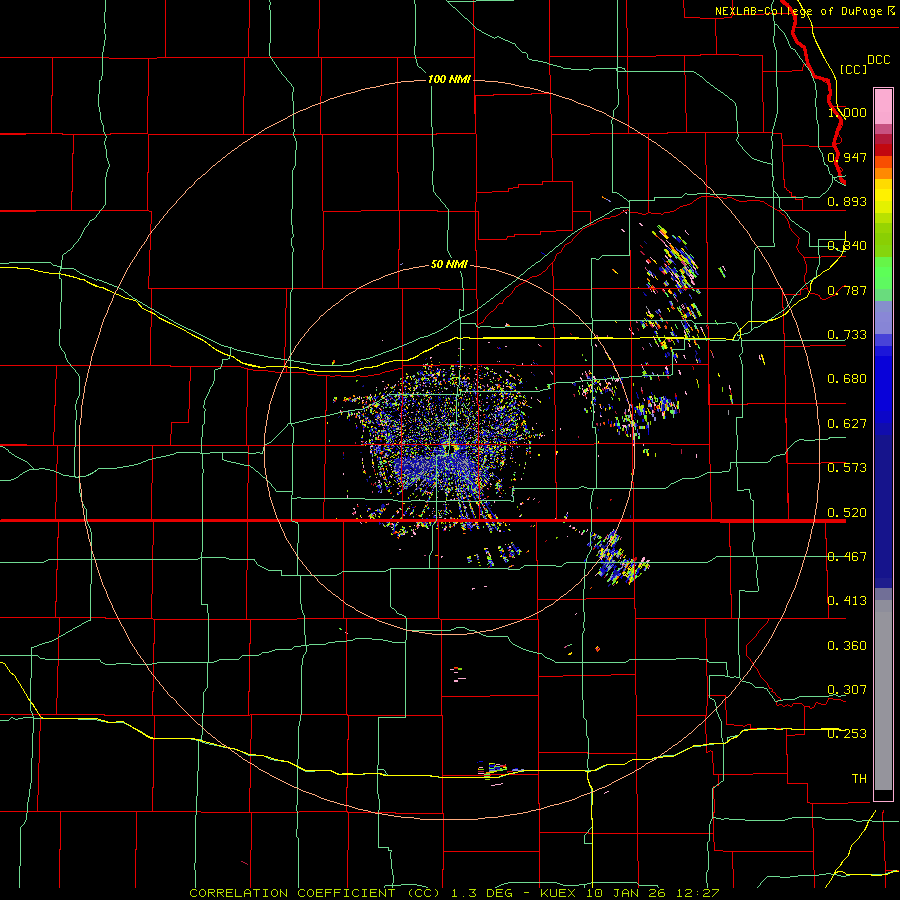
Task: Click the 0.893 scale value
Action: (x=847, y=201)
